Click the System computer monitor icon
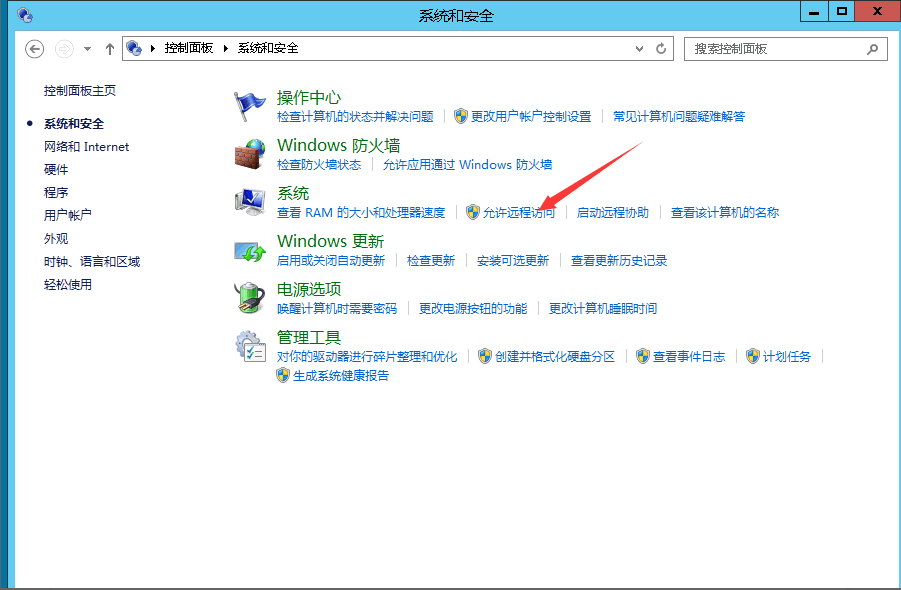 [248, 202]
